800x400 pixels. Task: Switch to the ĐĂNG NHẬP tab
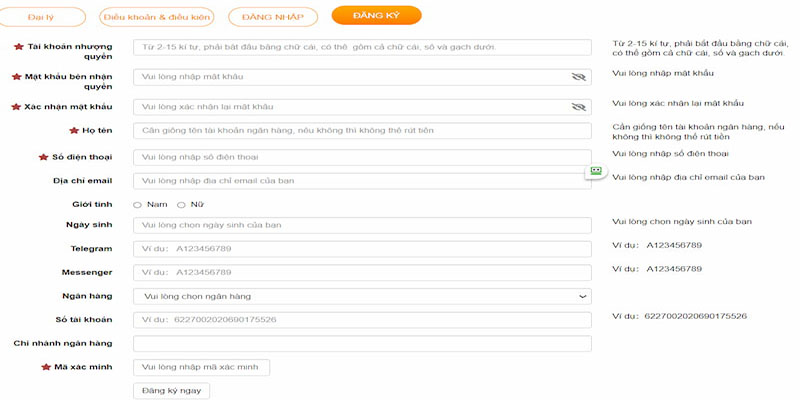click(273, 17)
